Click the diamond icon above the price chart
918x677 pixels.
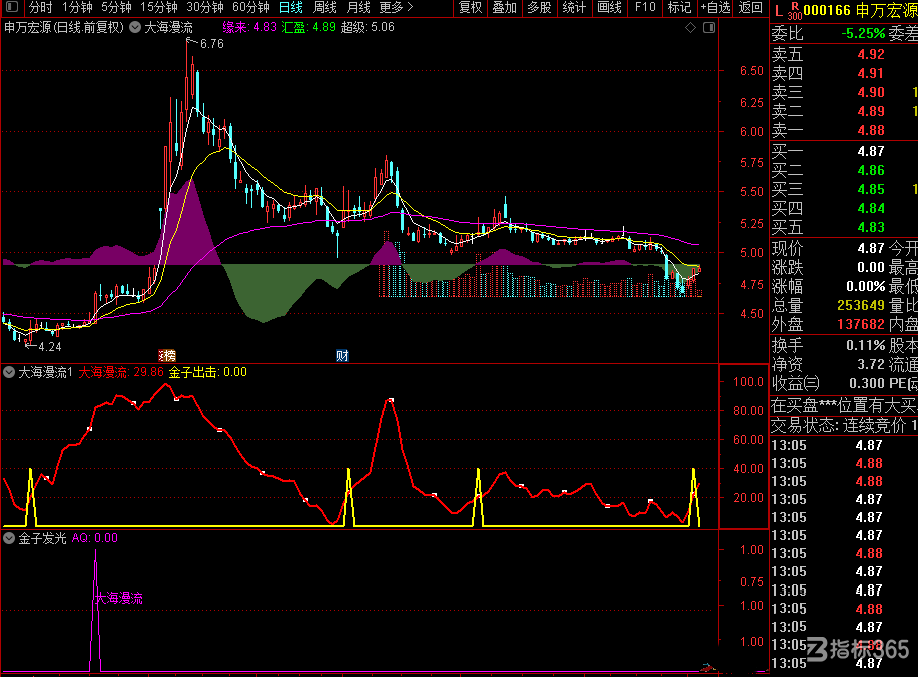[690, 28]
